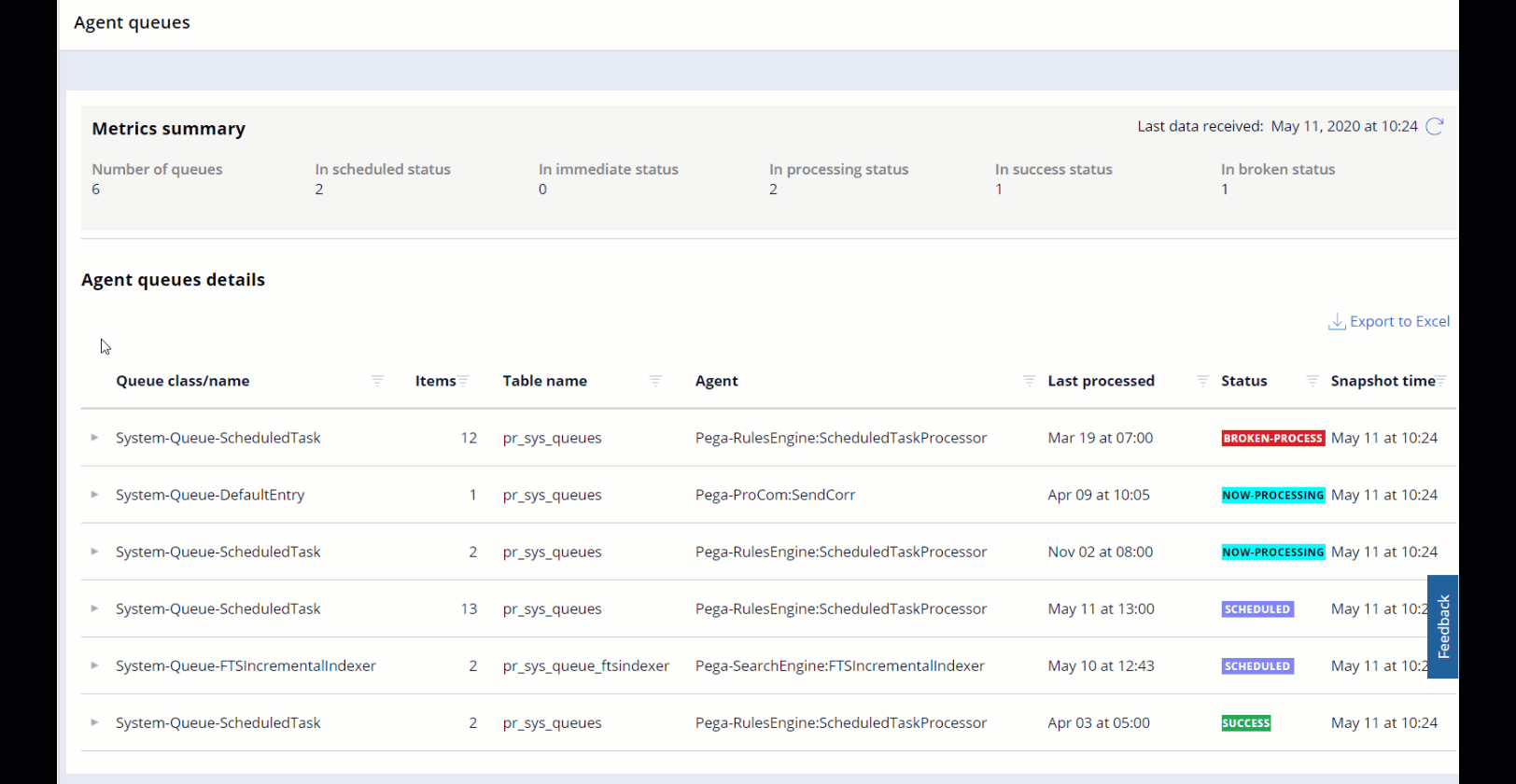
Task: Click the BROKEN-PROCESS status badge
Action: pos(1272,438)
